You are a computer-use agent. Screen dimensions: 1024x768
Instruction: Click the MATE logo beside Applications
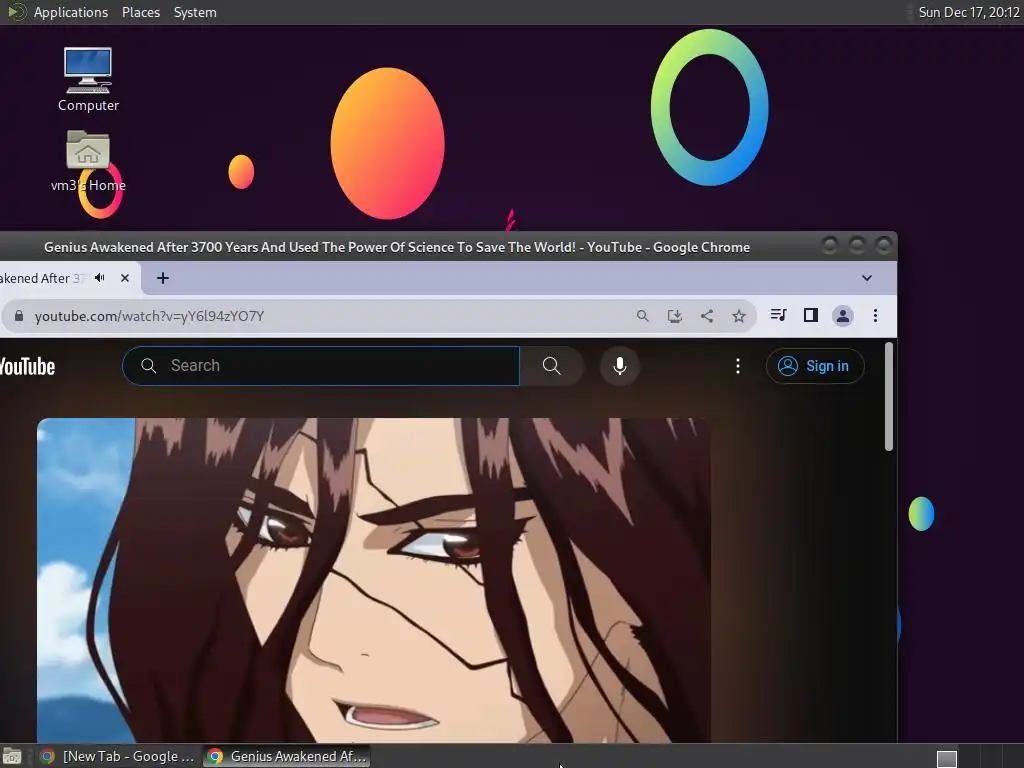[16, 12]
